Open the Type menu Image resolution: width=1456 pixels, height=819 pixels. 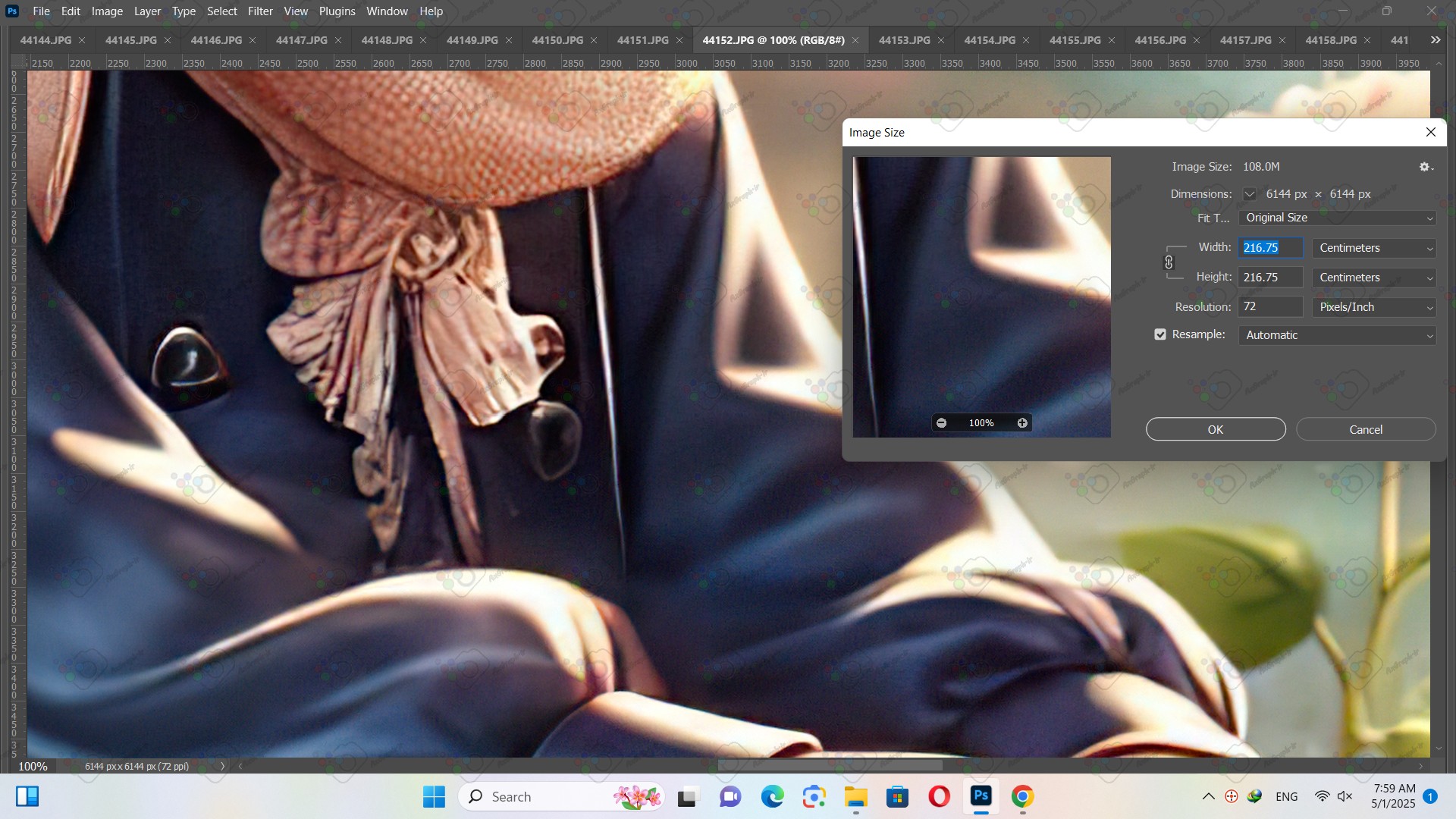pyautogui.click(x=184, y=11)
